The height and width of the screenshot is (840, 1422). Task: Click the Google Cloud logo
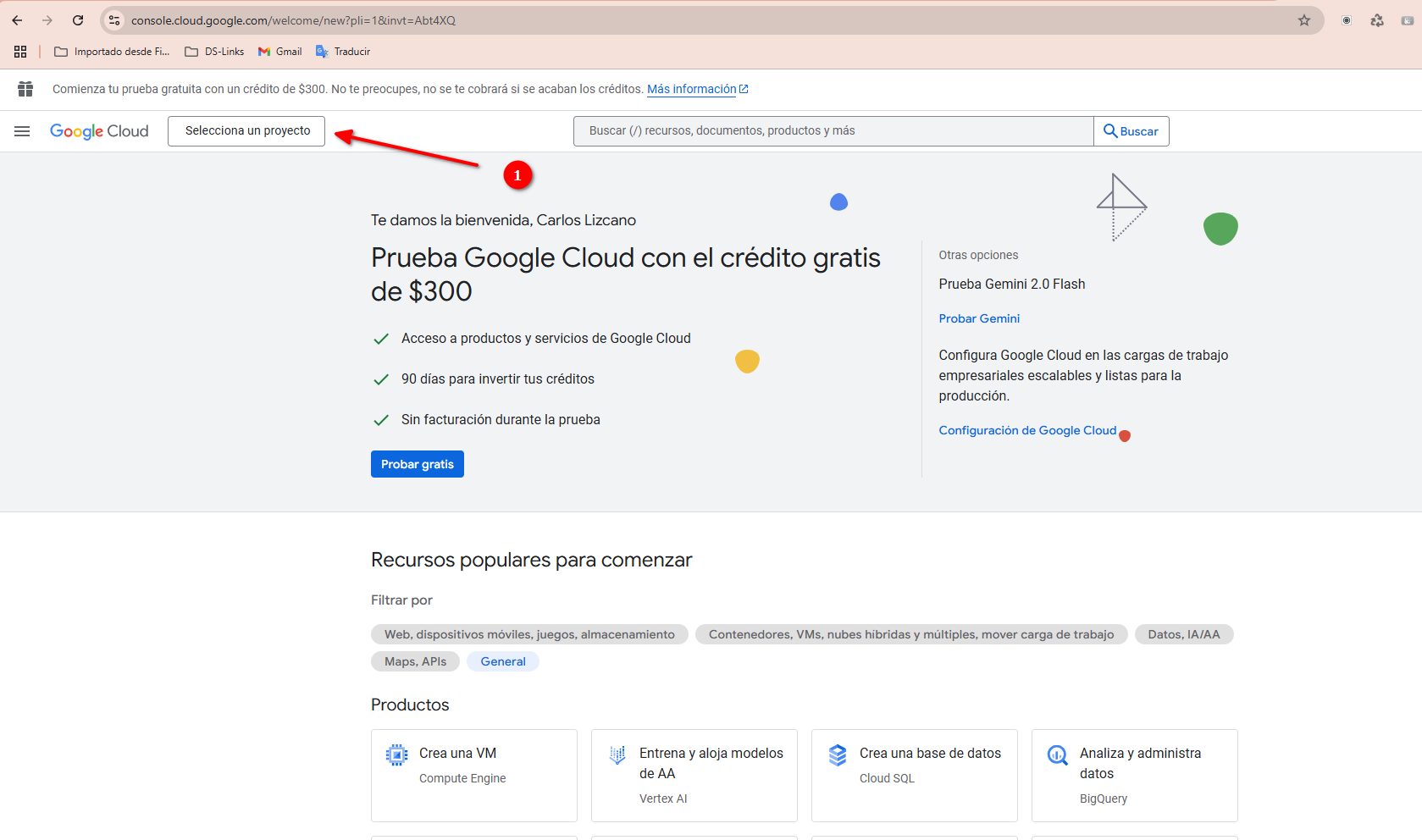click(x=99, y=131)
